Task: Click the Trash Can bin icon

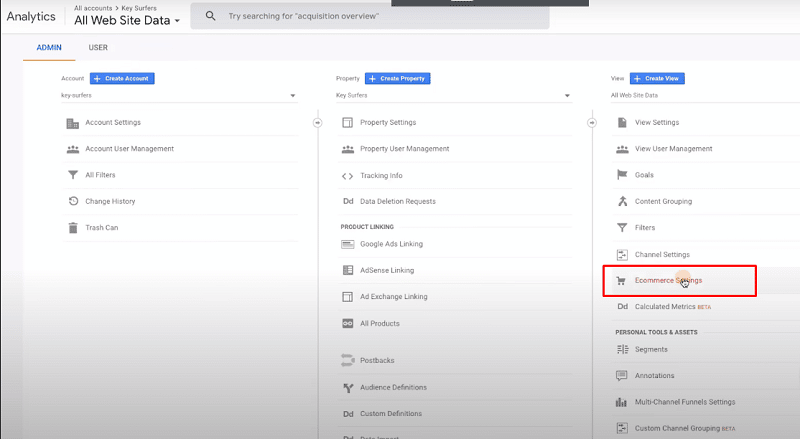Action: [x=73, y=228]
